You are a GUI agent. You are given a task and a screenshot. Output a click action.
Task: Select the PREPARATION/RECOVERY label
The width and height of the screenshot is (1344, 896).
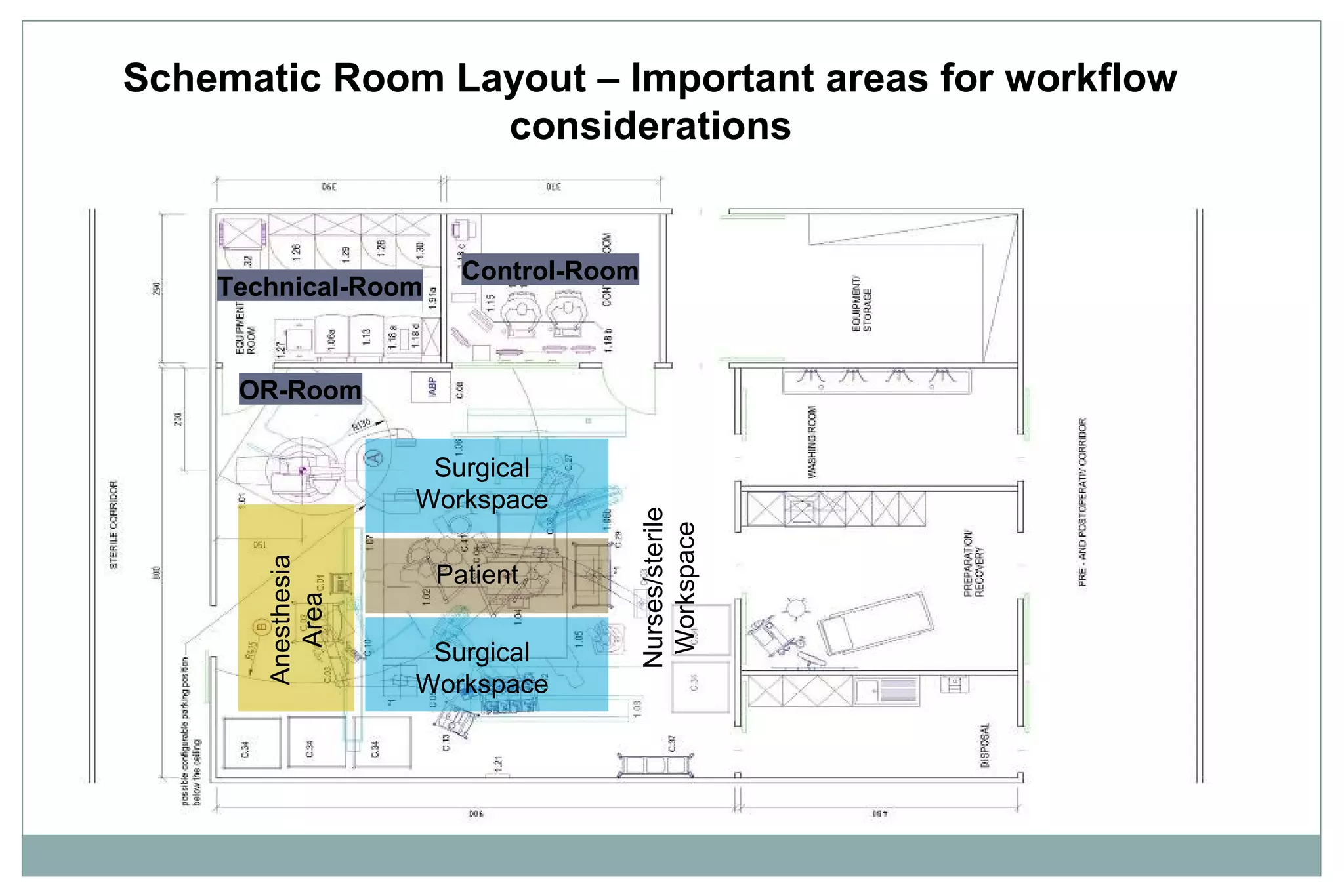tap(974, 563)
